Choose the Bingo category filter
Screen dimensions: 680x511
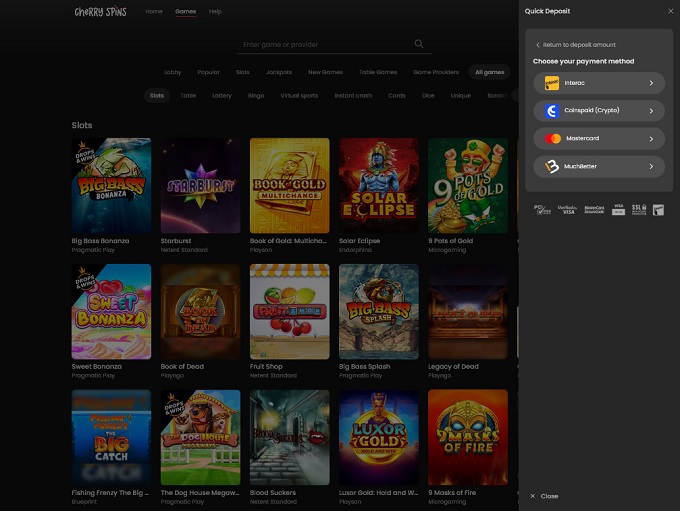(x=256, y=96)
